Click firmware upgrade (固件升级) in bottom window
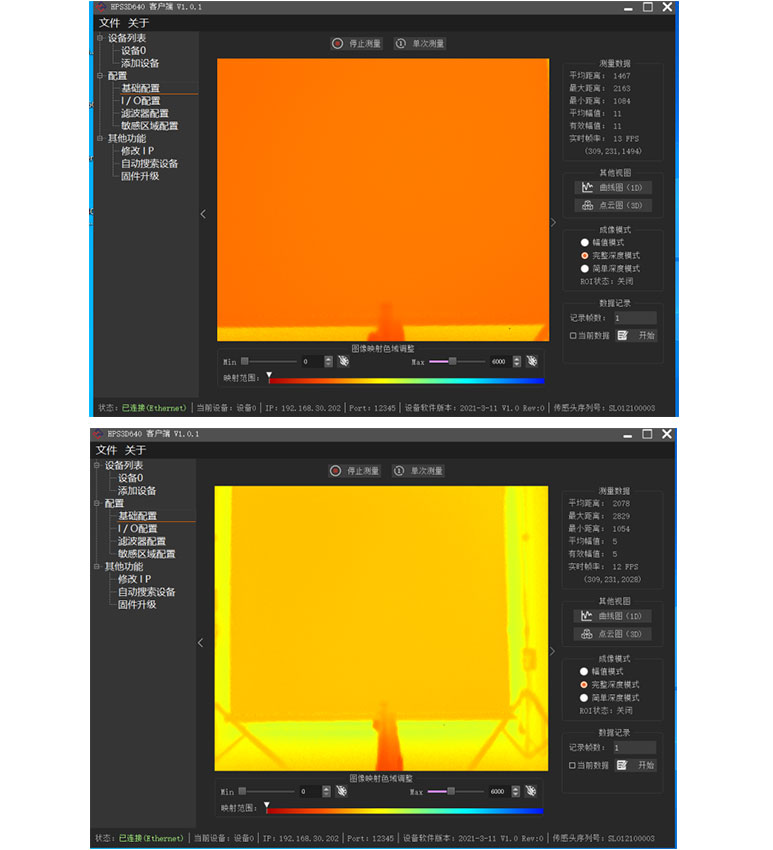The height and width of the screenshot is (850, 773). (137, 605)
